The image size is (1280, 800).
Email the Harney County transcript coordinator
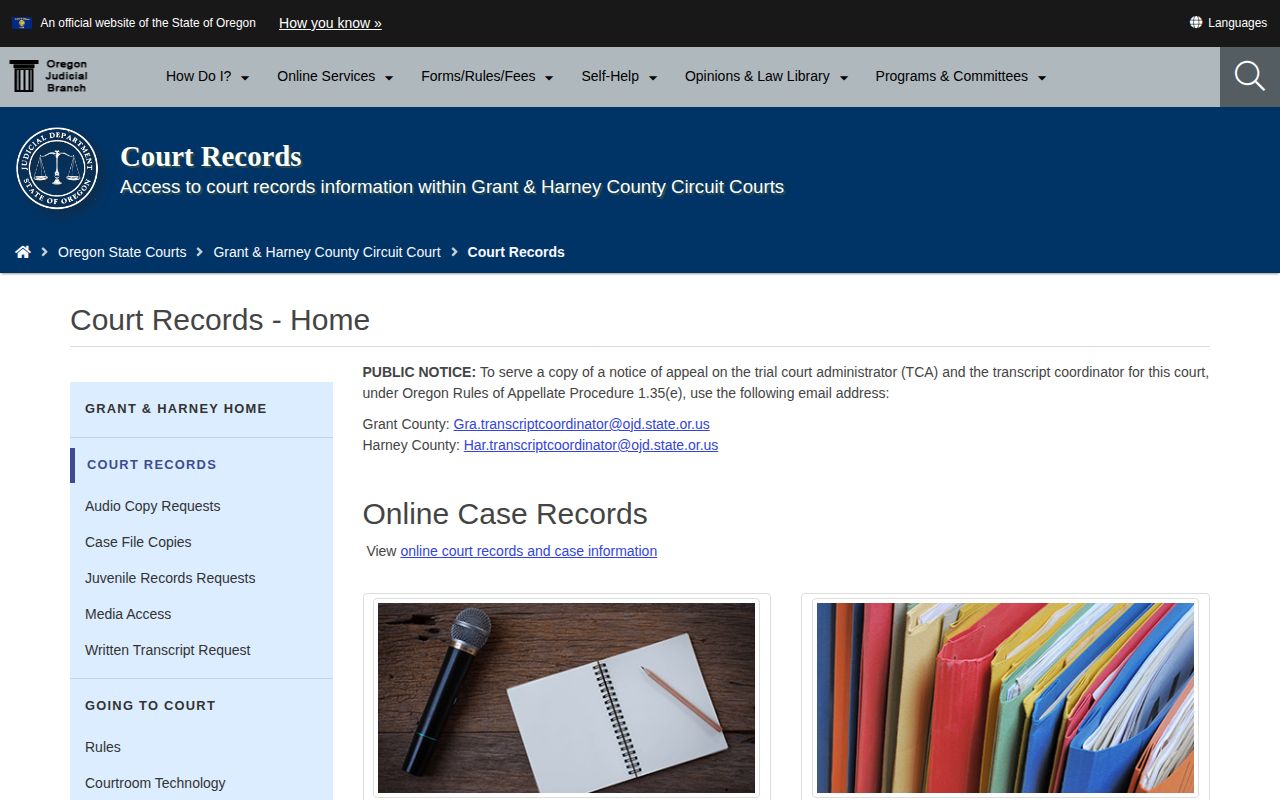[x=591, y=445]
